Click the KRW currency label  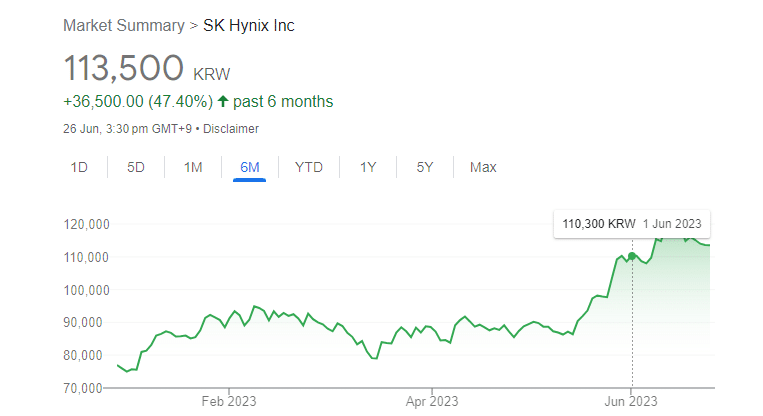[x=212, y=74]
